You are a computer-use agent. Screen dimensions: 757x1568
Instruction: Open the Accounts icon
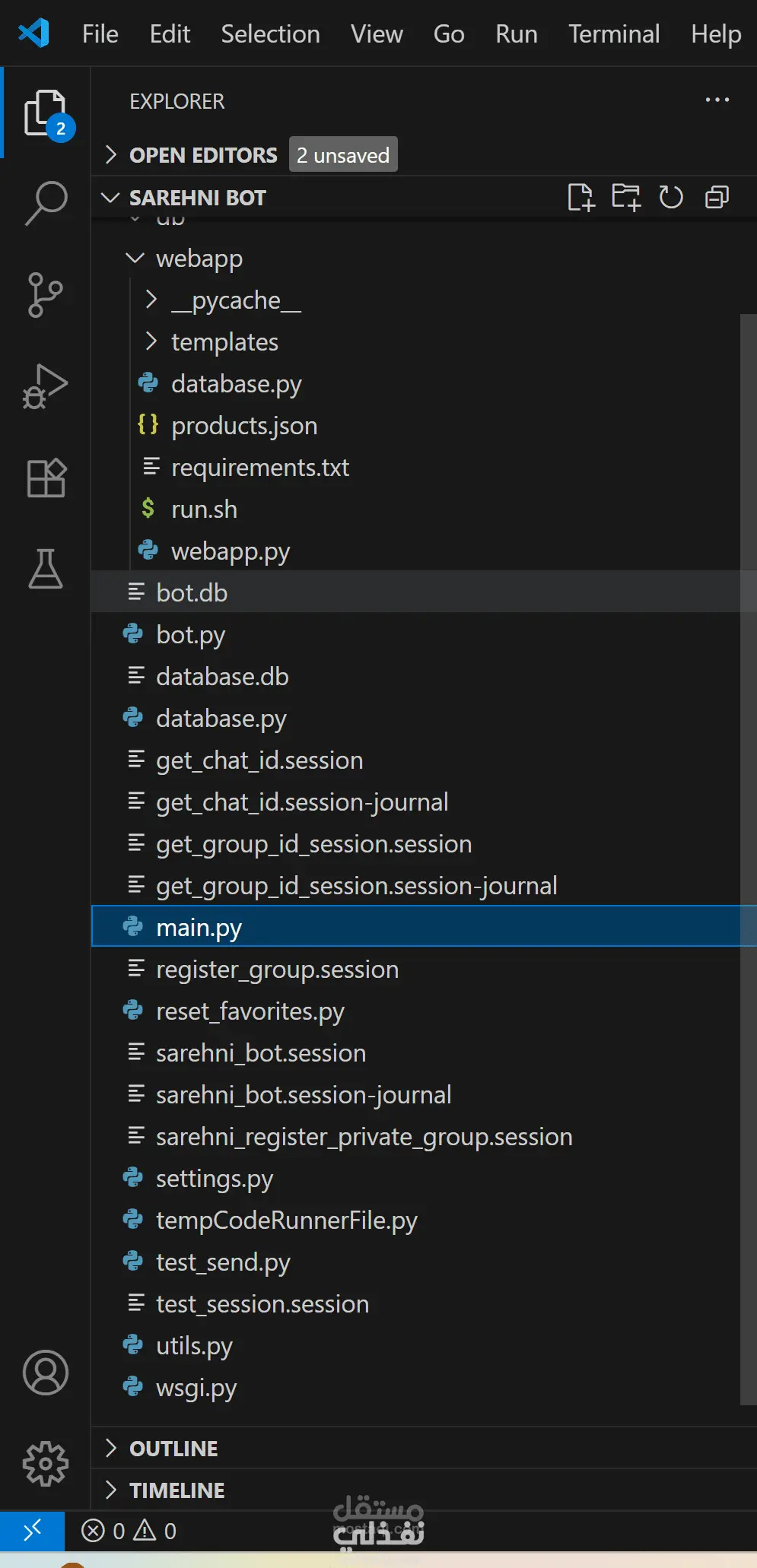click(46, 1373)
